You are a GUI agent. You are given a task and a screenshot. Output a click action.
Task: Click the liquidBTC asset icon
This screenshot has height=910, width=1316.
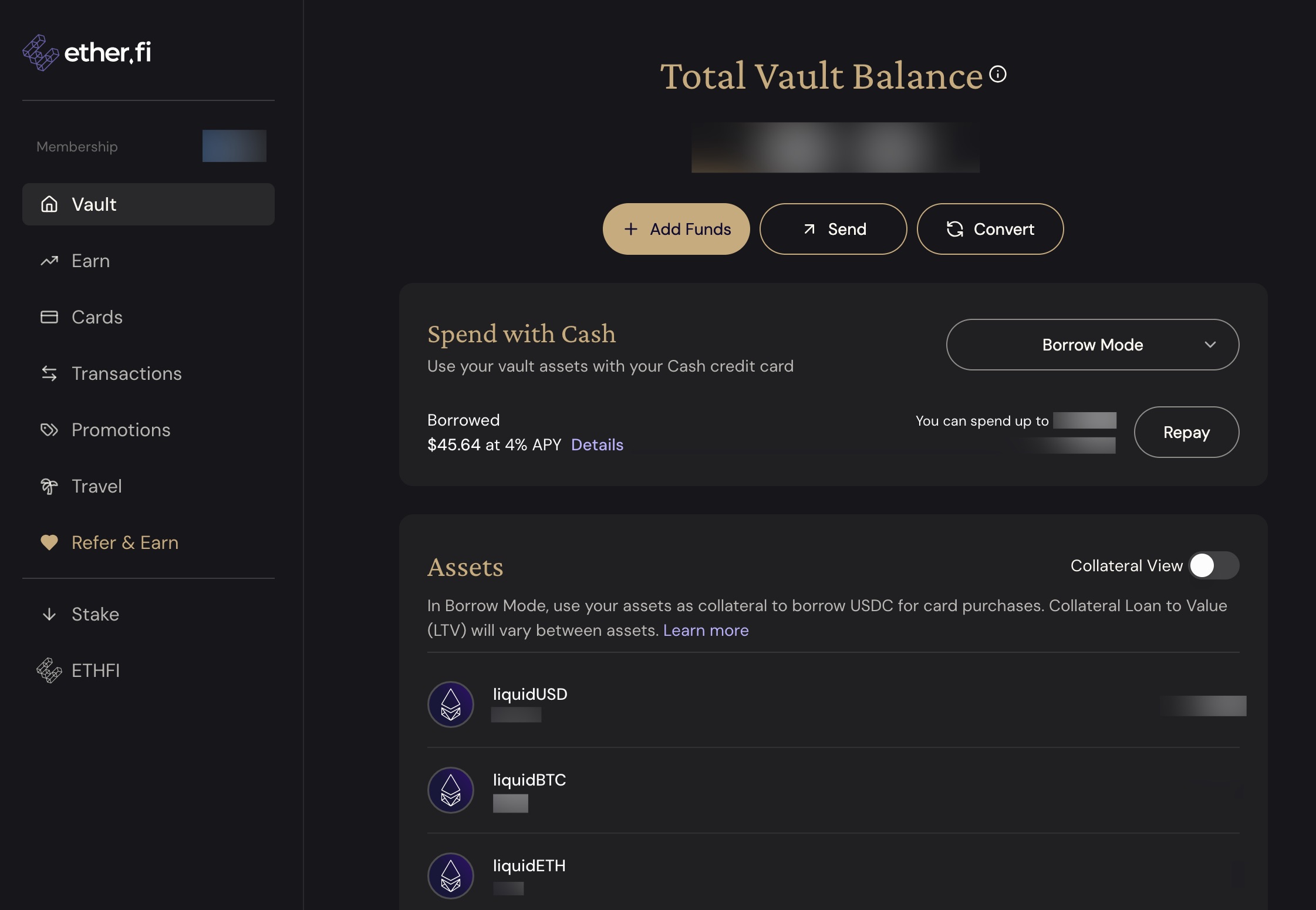[x=451, y=790]
